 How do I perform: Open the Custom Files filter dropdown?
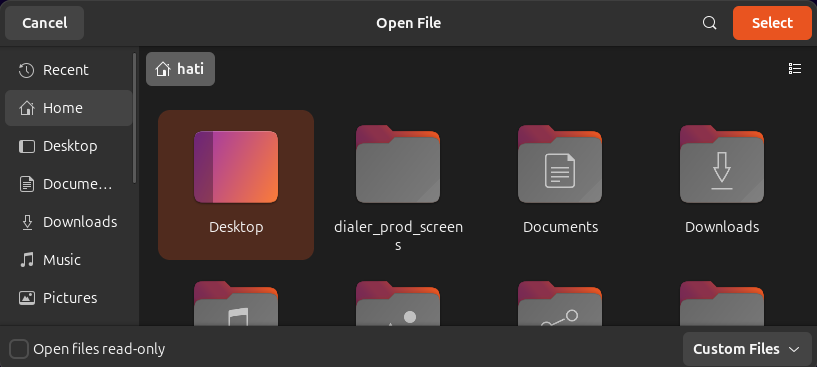[x=747, y=349]
